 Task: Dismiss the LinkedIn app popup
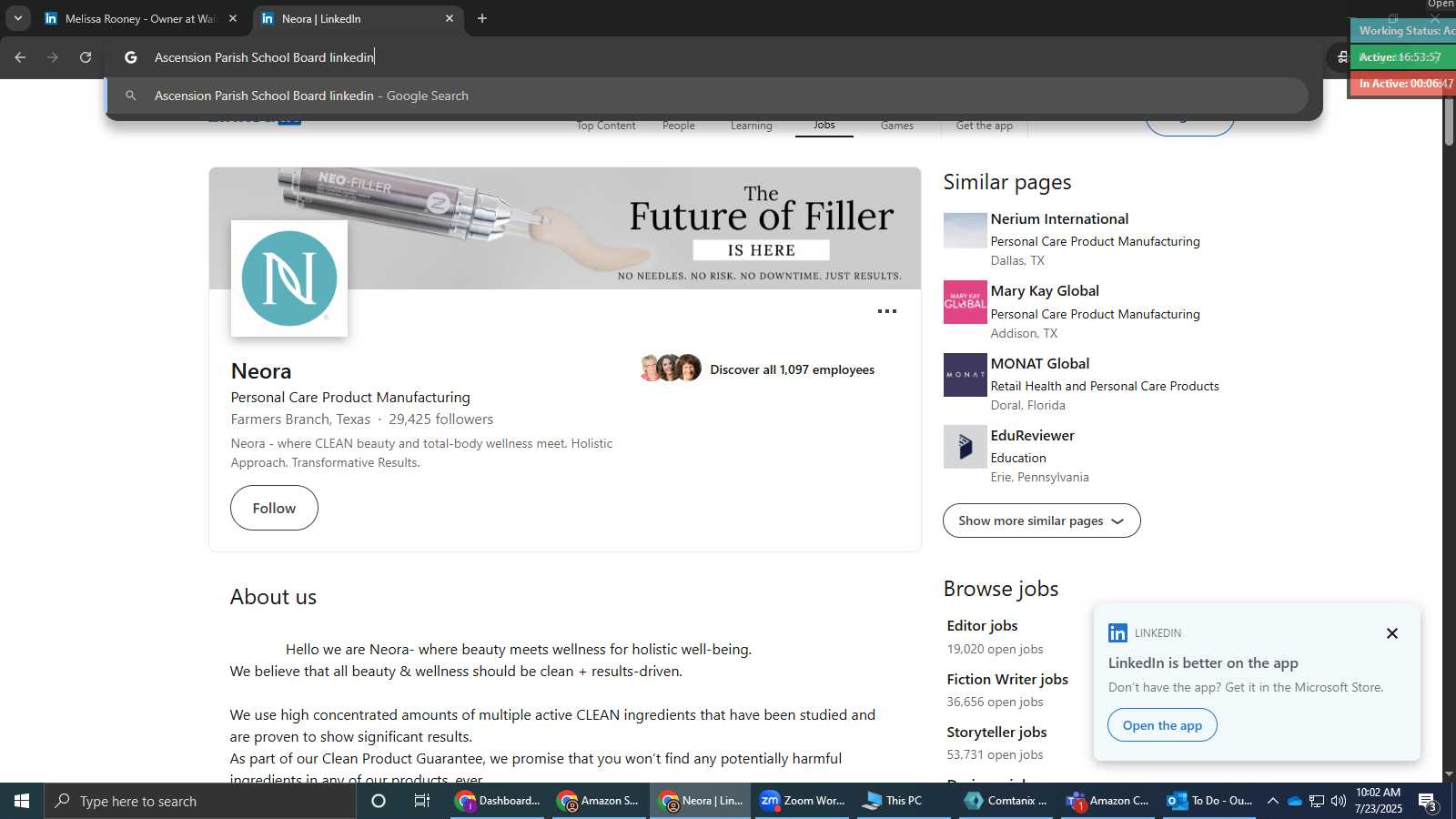[1392, 633]
